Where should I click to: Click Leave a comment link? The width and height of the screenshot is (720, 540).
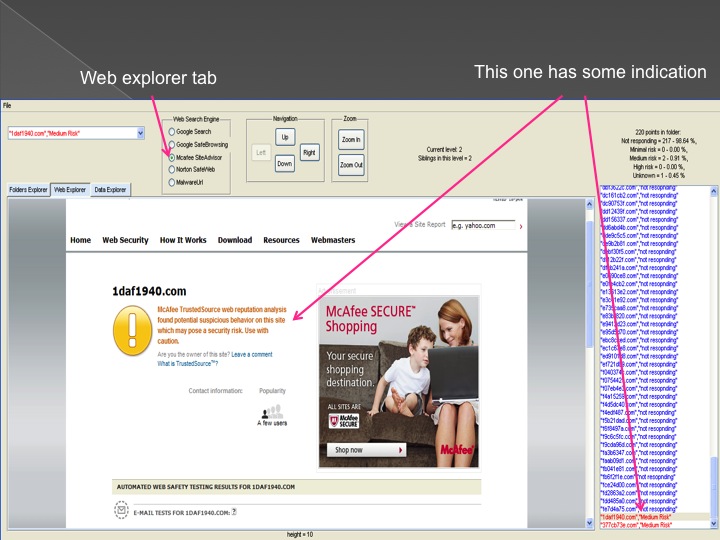pyautogui.click(x=252, y=354)
